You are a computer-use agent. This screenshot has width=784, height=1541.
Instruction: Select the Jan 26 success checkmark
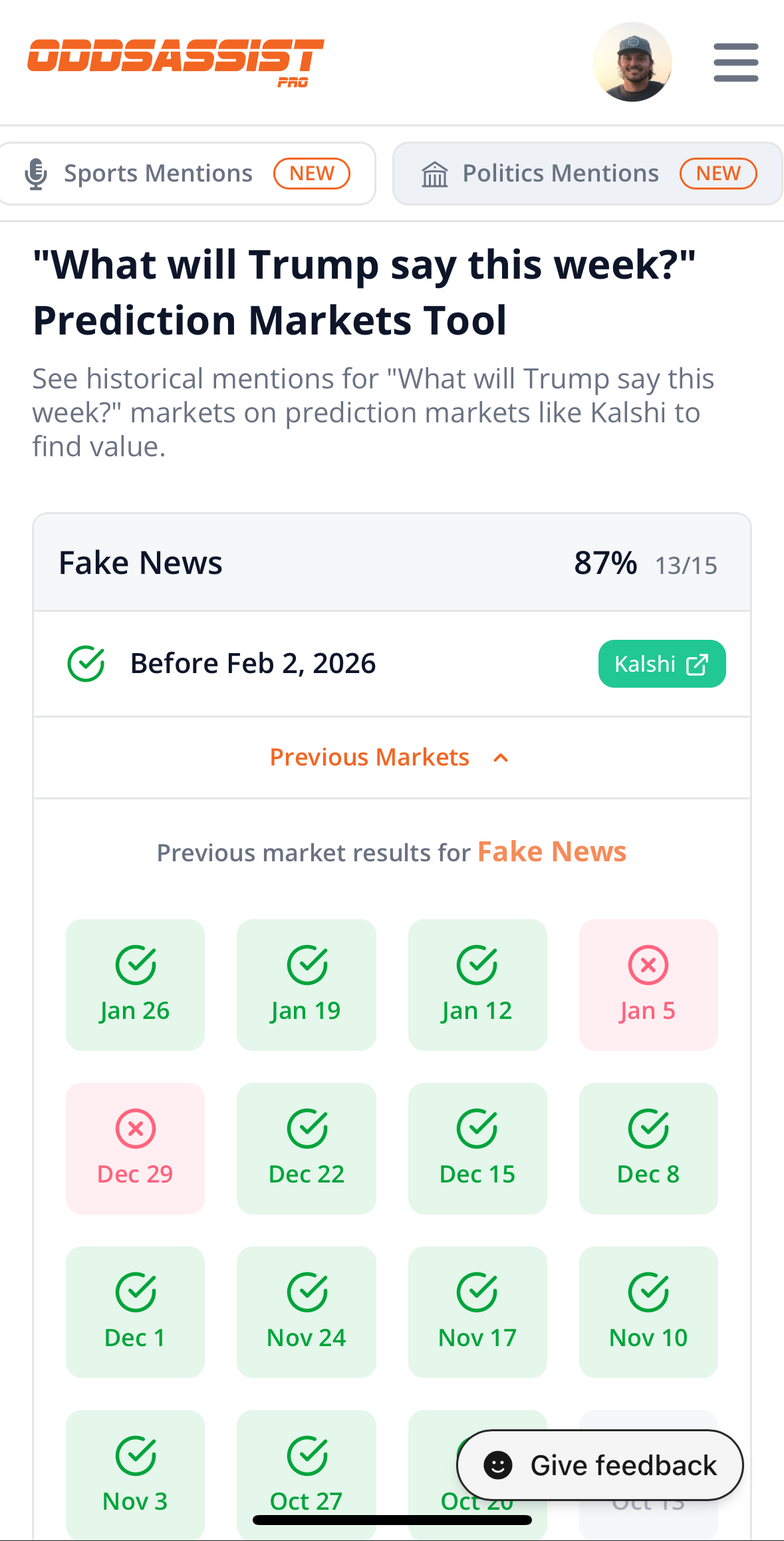pos(135,964)
